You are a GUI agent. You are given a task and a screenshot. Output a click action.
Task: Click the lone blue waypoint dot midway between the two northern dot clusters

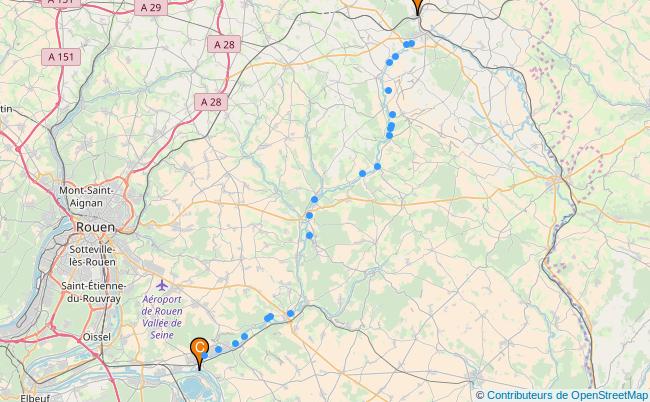point(388,90)
